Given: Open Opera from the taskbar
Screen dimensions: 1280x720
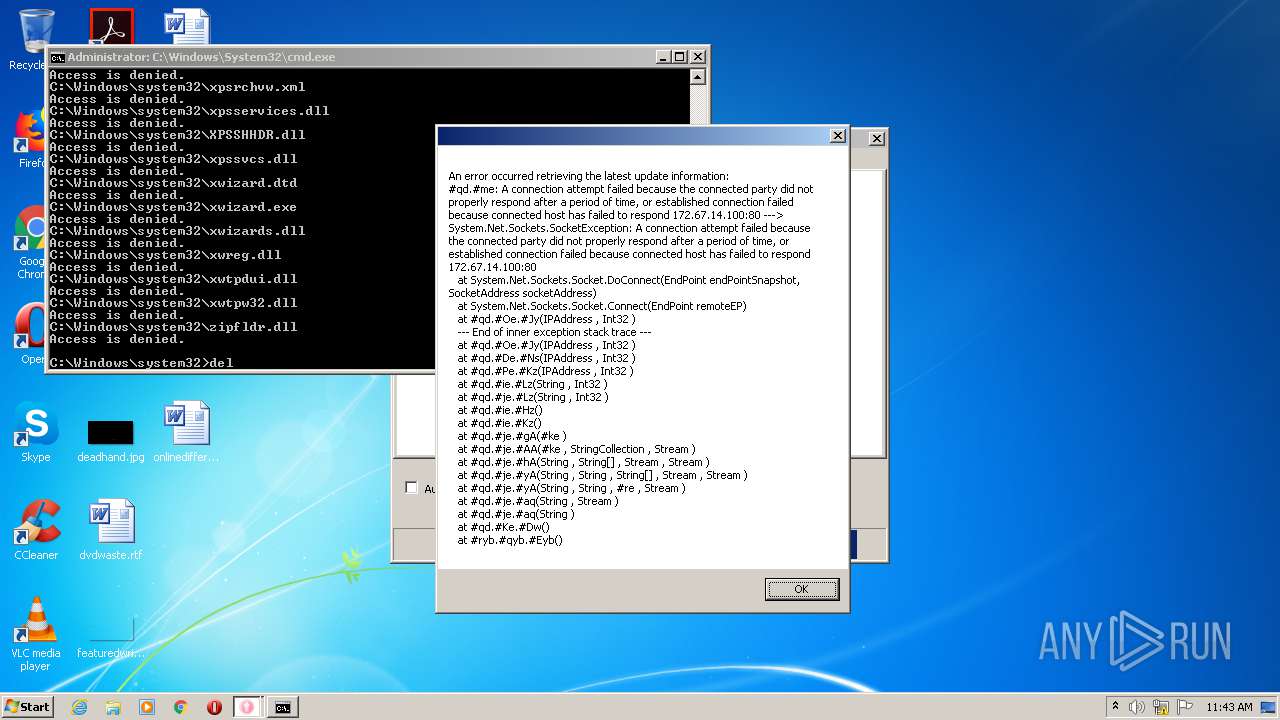Looking at the screenshot, I should (x=214, y=707).
